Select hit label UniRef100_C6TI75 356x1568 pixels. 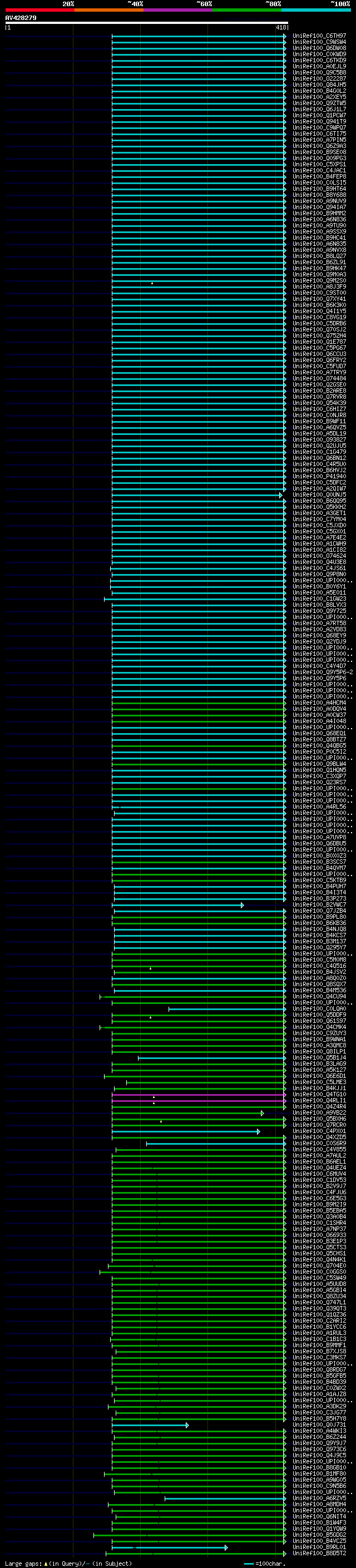pos(319,134)
